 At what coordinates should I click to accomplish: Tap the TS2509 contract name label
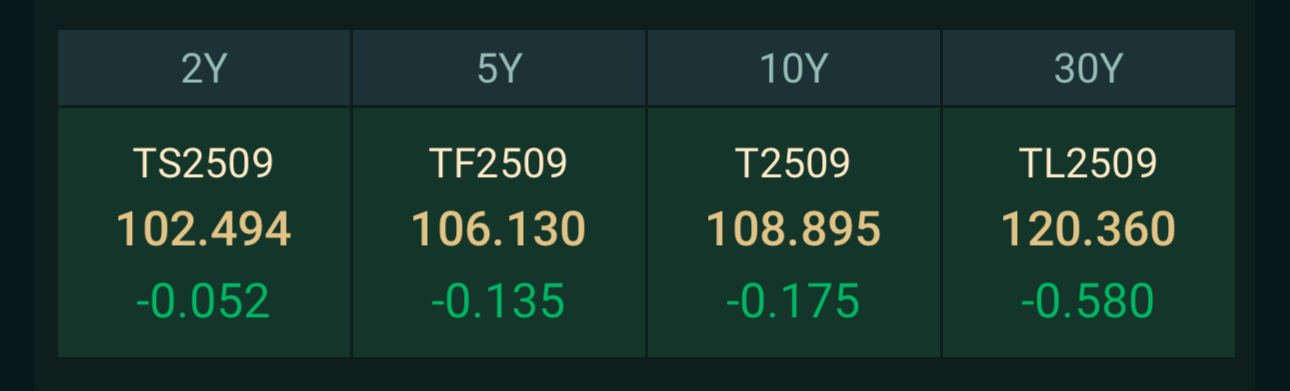204,163
